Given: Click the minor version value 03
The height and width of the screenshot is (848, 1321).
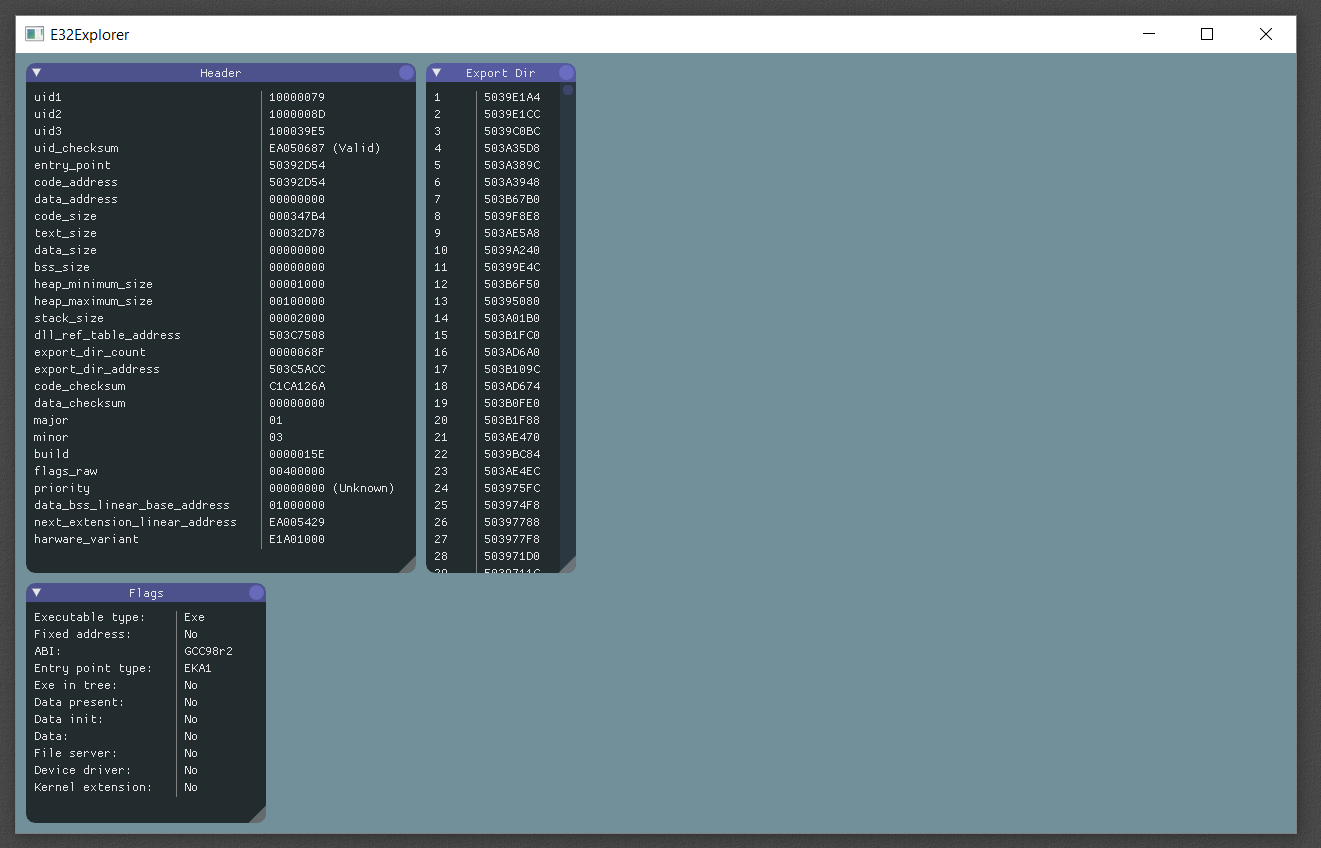Looking at the screenshot, I should coord(276,437).
